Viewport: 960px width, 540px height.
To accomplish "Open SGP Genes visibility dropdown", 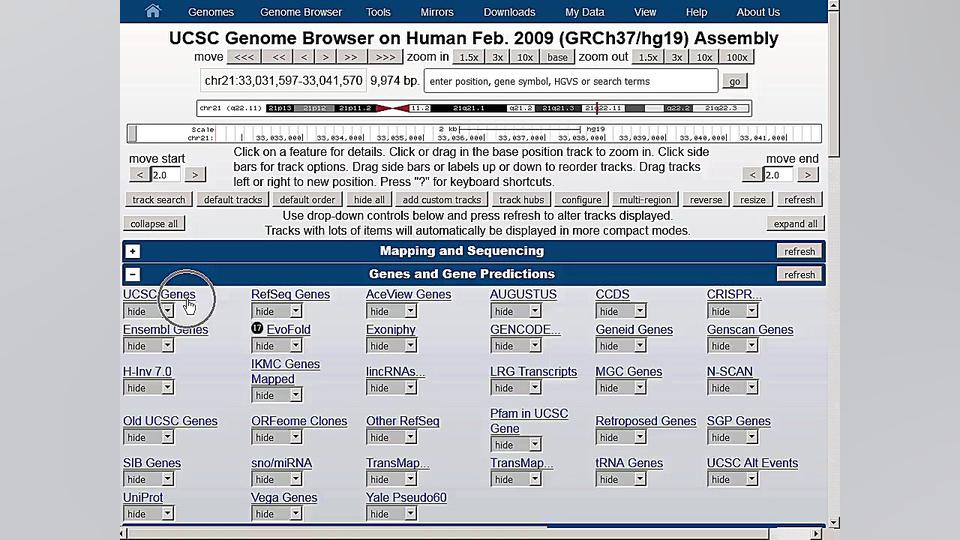I will [x=733, y=437].
